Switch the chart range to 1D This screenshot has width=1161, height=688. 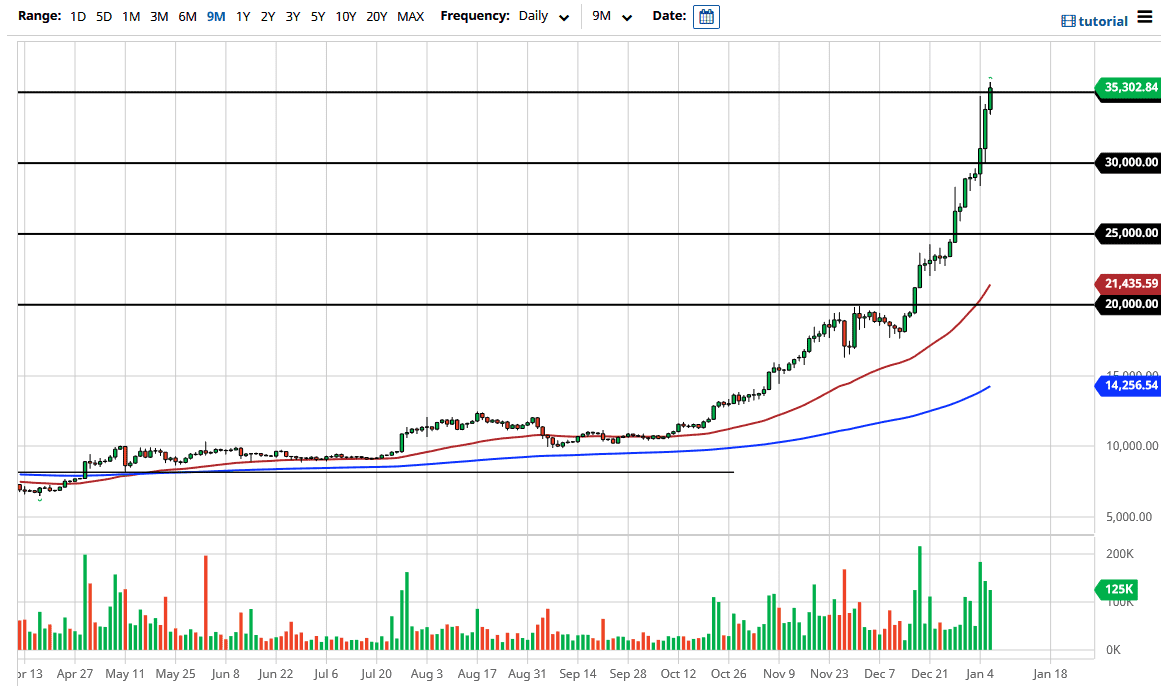click(x=77, y=17)
